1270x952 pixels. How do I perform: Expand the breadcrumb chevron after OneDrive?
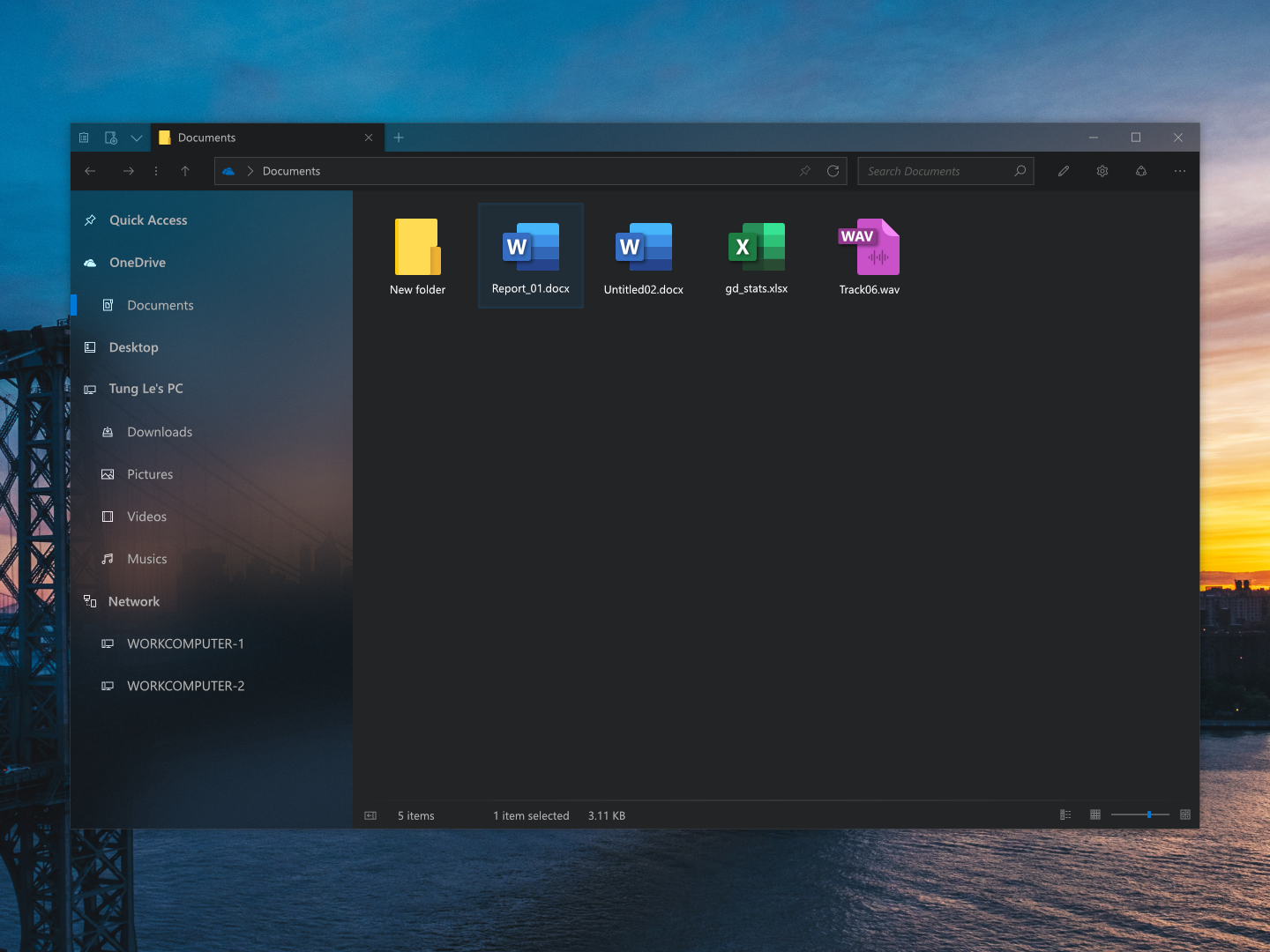click(x=250, y=170)
